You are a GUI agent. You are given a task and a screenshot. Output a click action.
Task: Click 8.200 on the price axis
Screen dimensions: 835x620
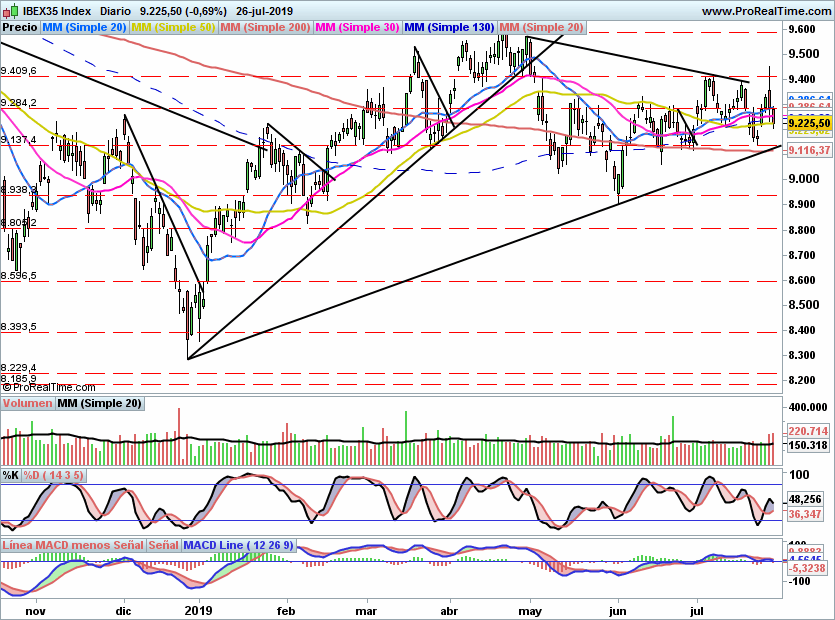[801, 380]
